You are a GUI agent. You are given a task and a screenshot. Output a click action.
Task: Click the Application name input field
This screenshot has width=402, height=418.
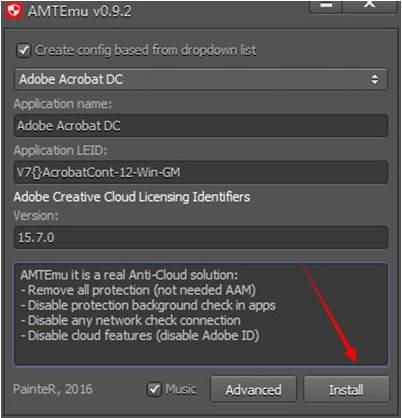[x=201, y=126]
